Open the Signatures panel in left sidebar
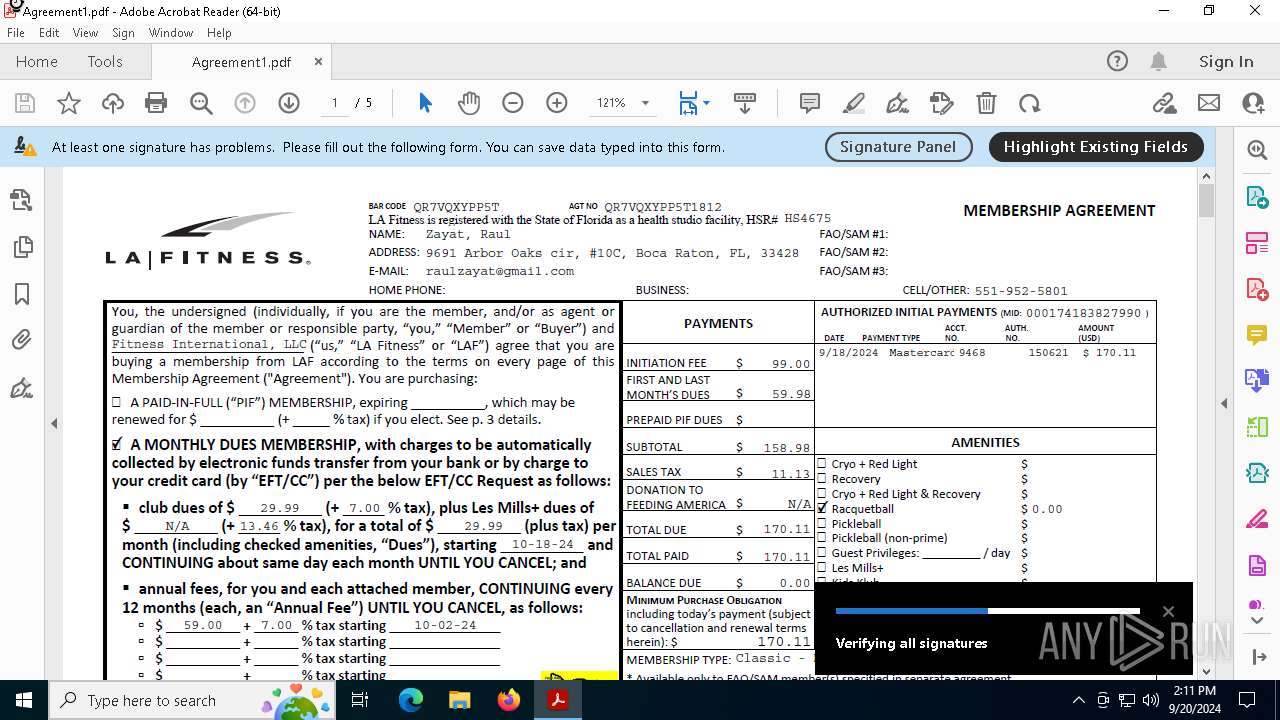Screen dimensions: 1280x720 coord(22,388)
